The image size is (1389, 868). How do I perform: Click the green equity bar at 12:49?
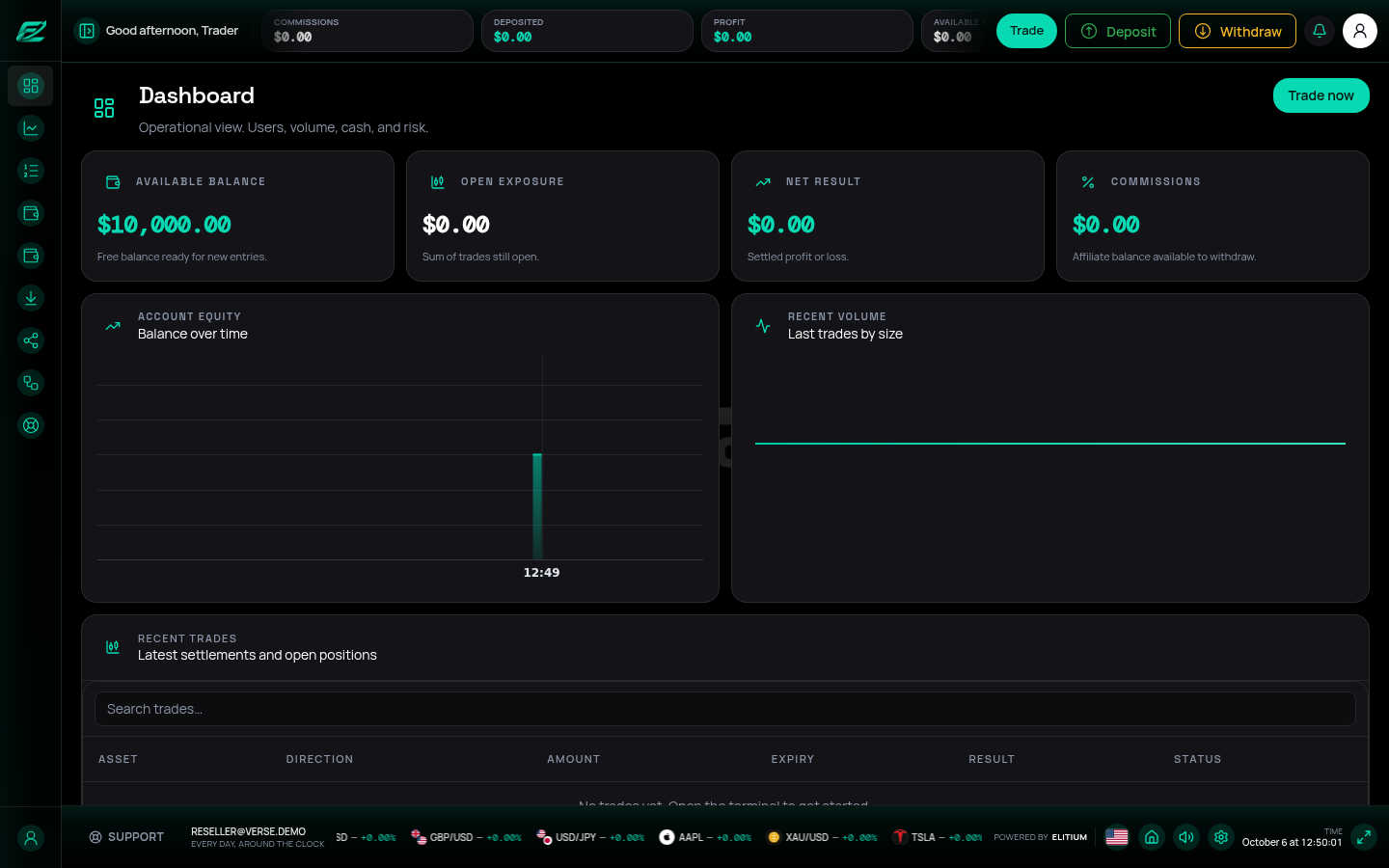[537, 506]
